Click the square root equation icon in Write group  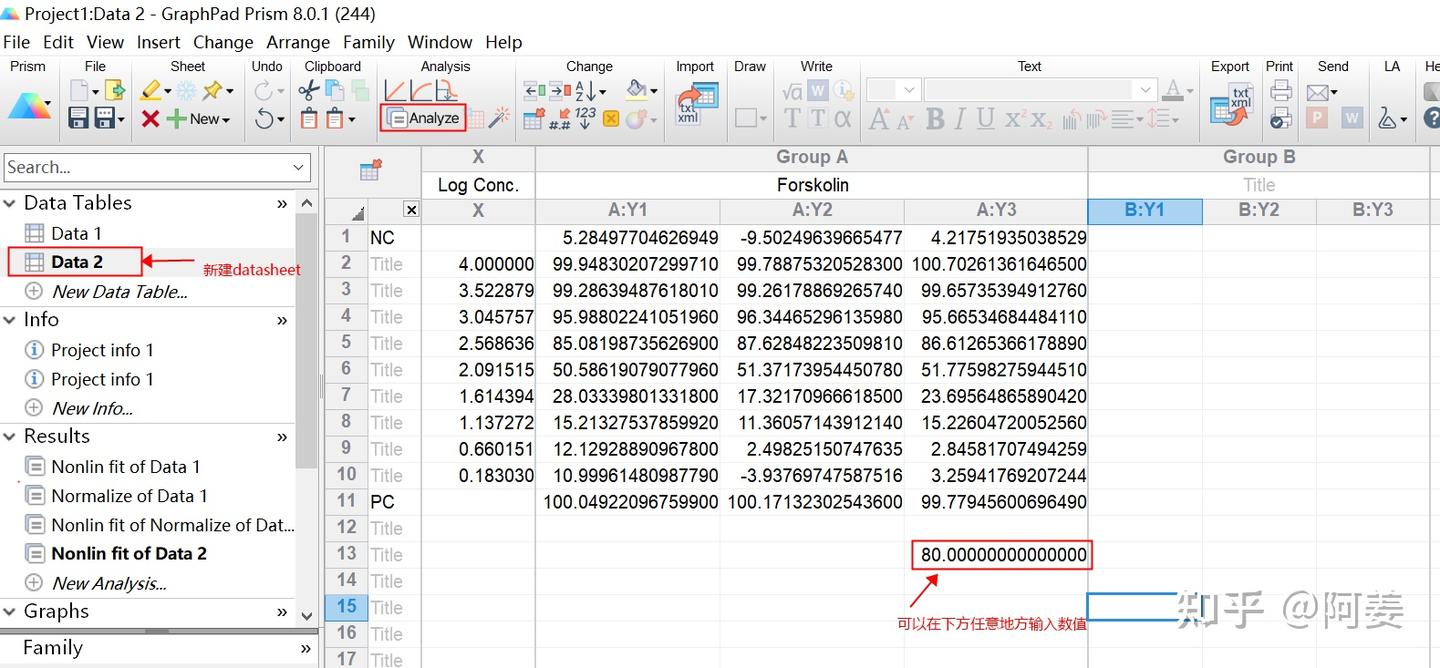792,90
